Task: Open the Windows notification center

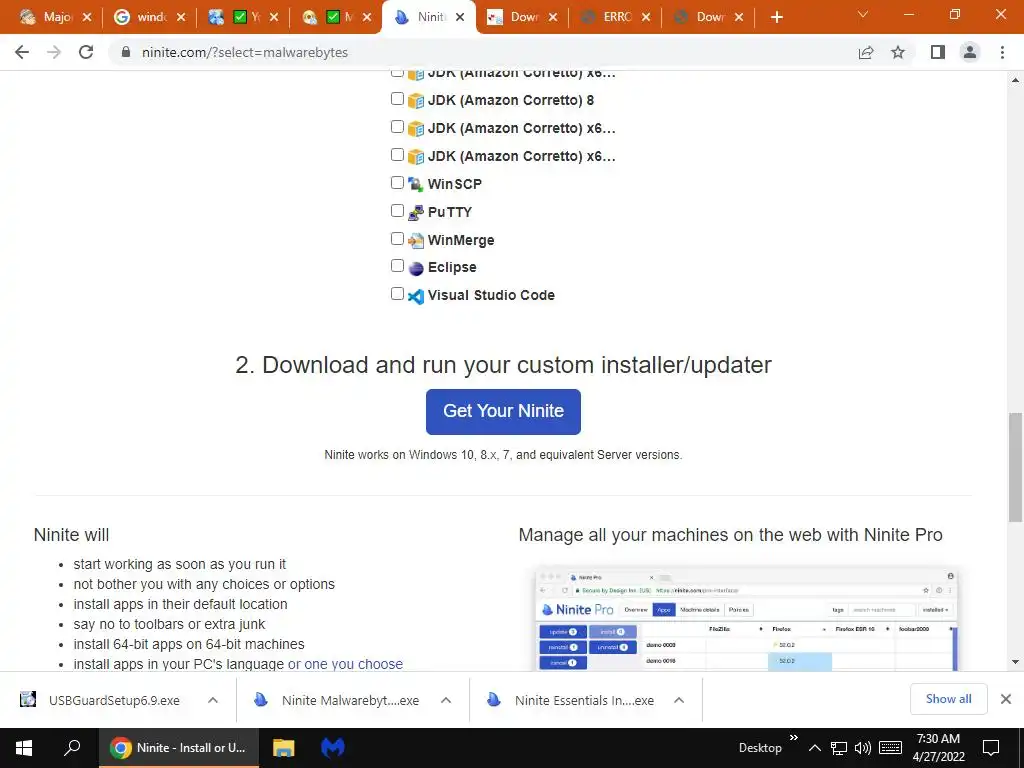Action: 991,748
